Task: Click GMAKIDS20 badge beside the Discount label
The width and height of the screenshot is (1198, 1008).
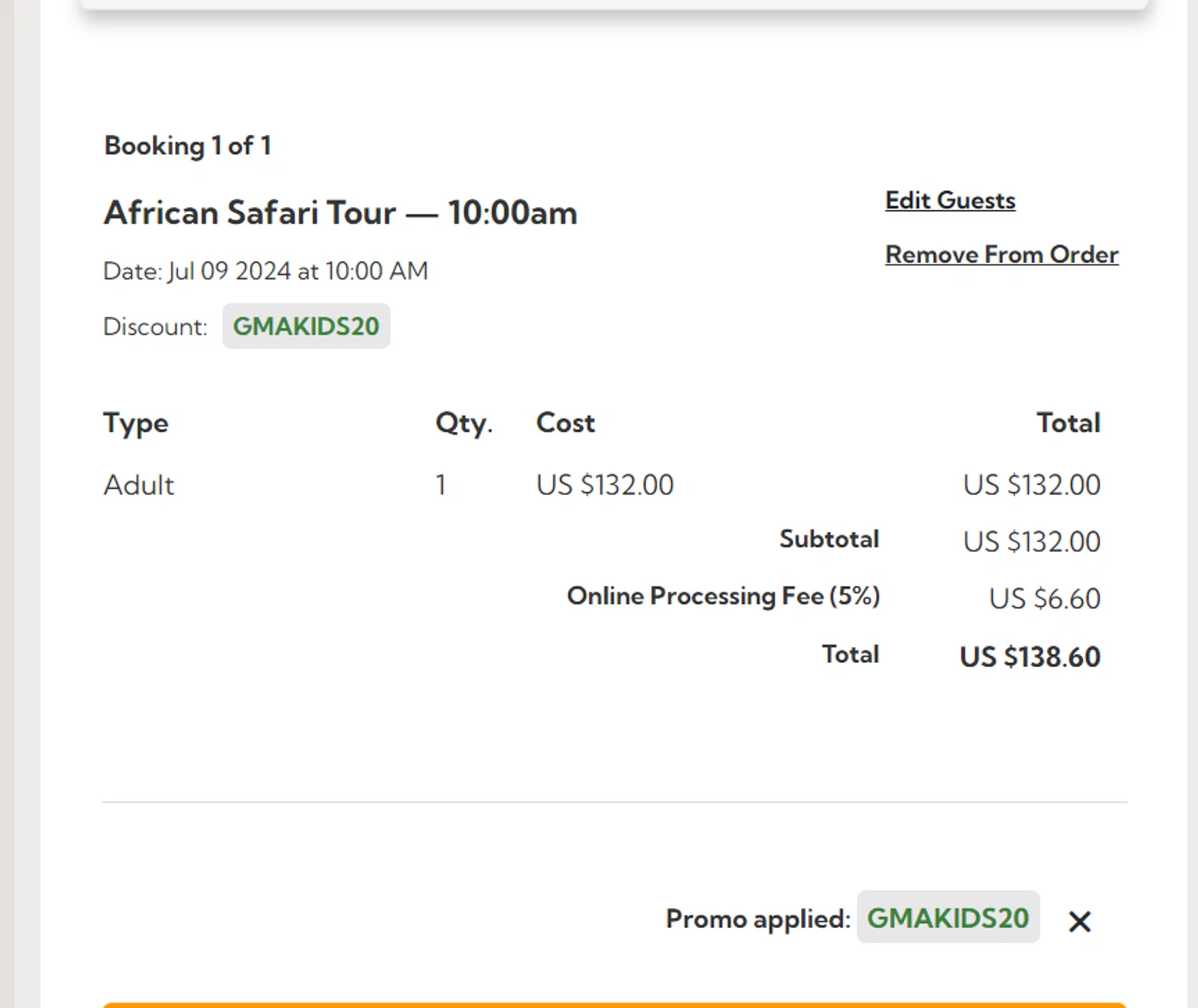Action: click(306, 326)
